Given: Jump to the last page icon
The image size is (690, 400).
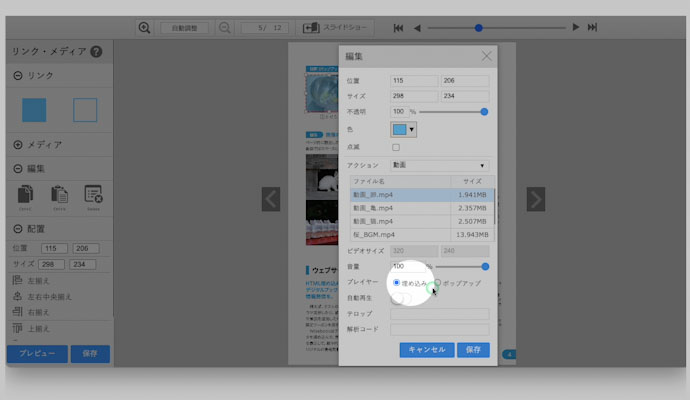Looking at the screenshot, I should pyautogui.click(x=593, y=28).
